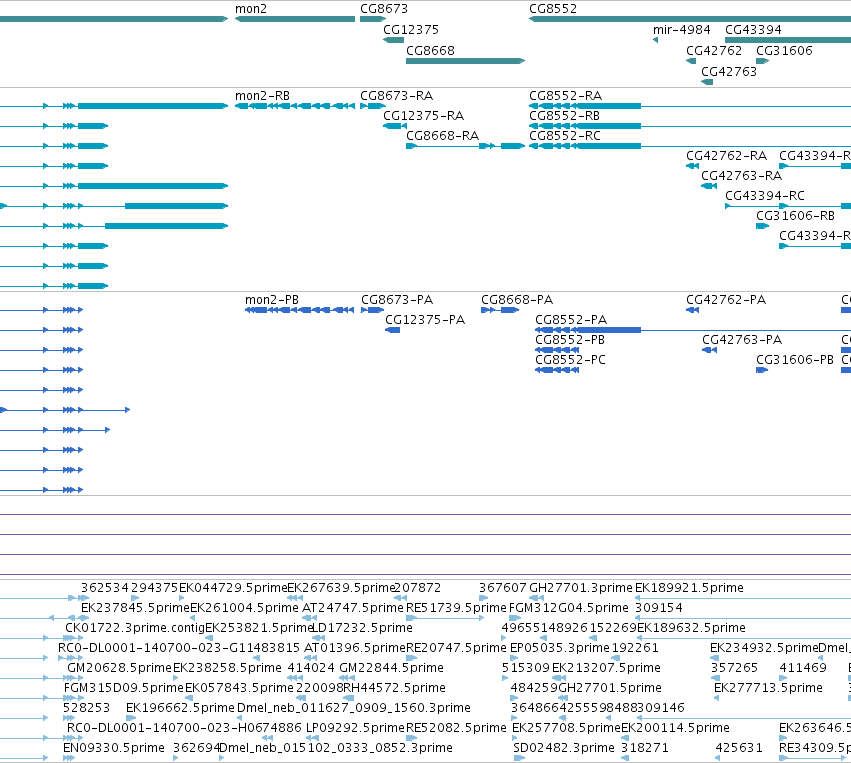Select the CG42763-PA protein label

coord(742,340)
